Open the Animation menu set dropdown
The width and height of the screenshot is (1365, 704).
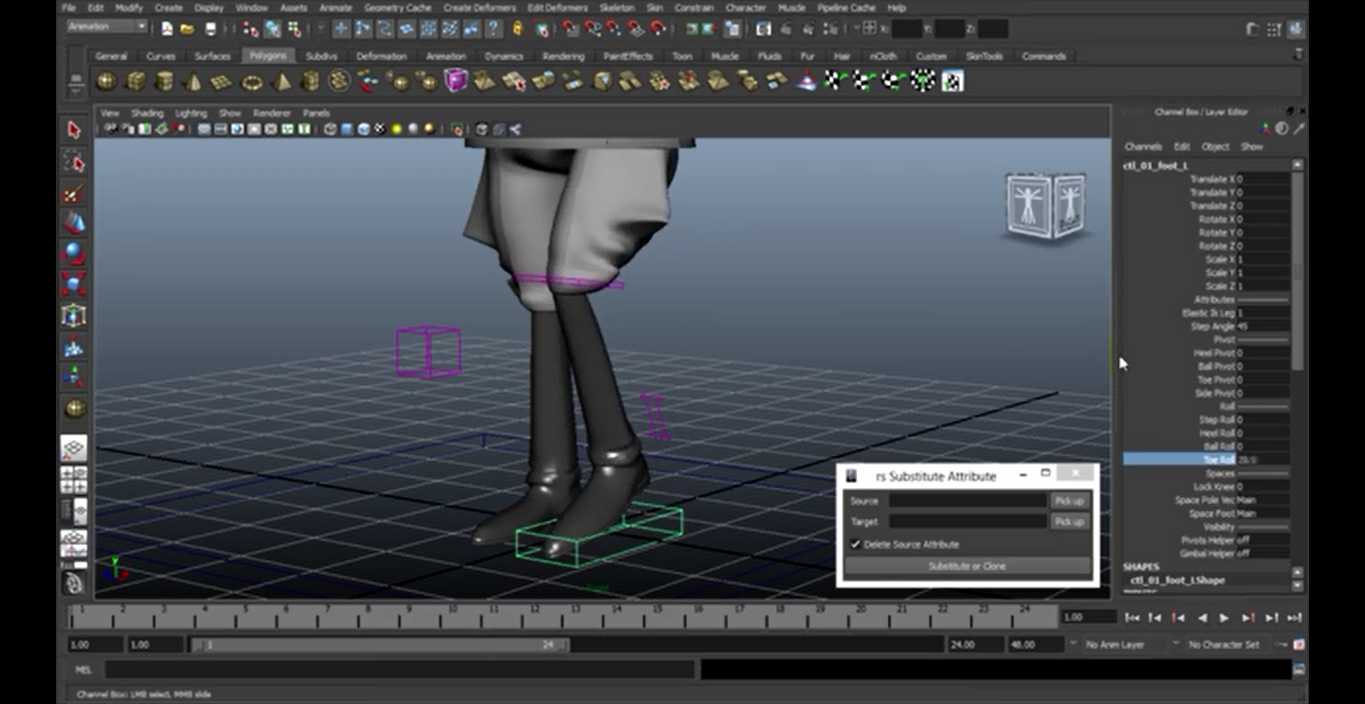click(106, 27)
